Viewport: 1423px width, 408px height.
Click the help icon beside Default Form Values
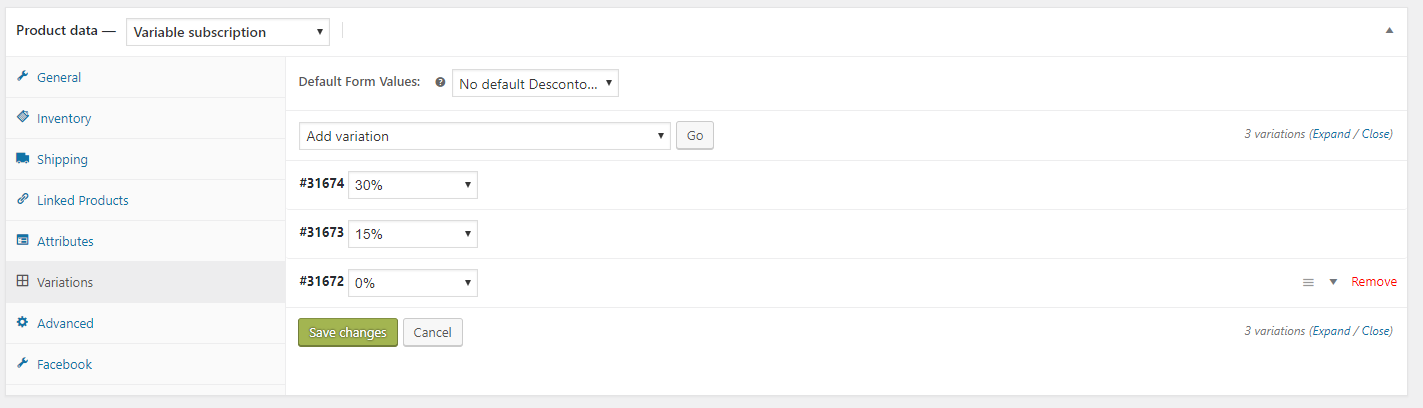click(440, 83)
